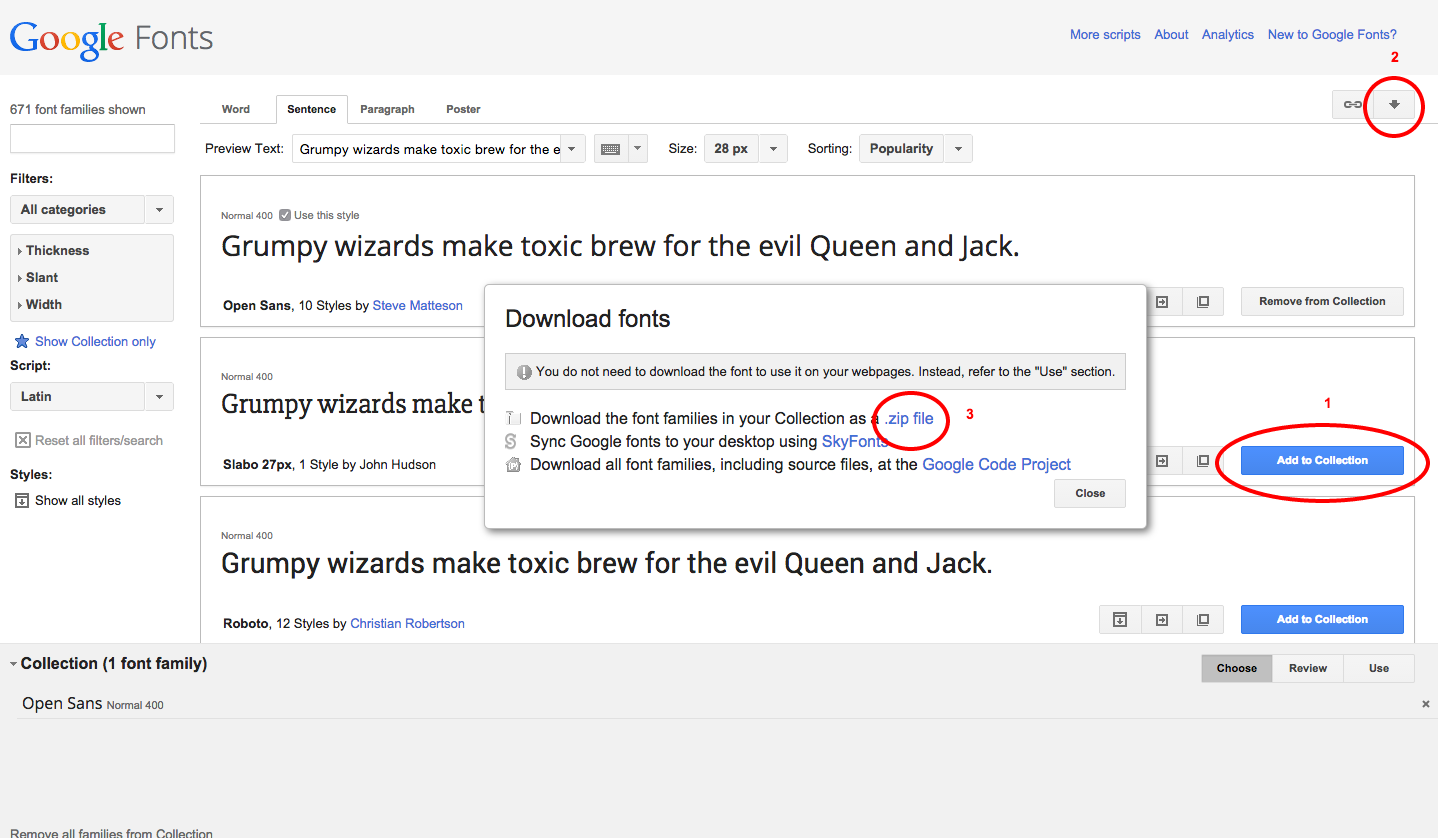Click the Quick-use arrow icon on the Roboto row
Image resolution: width=1438 pixels, height=838 pixels.
tap(1162, 619)
